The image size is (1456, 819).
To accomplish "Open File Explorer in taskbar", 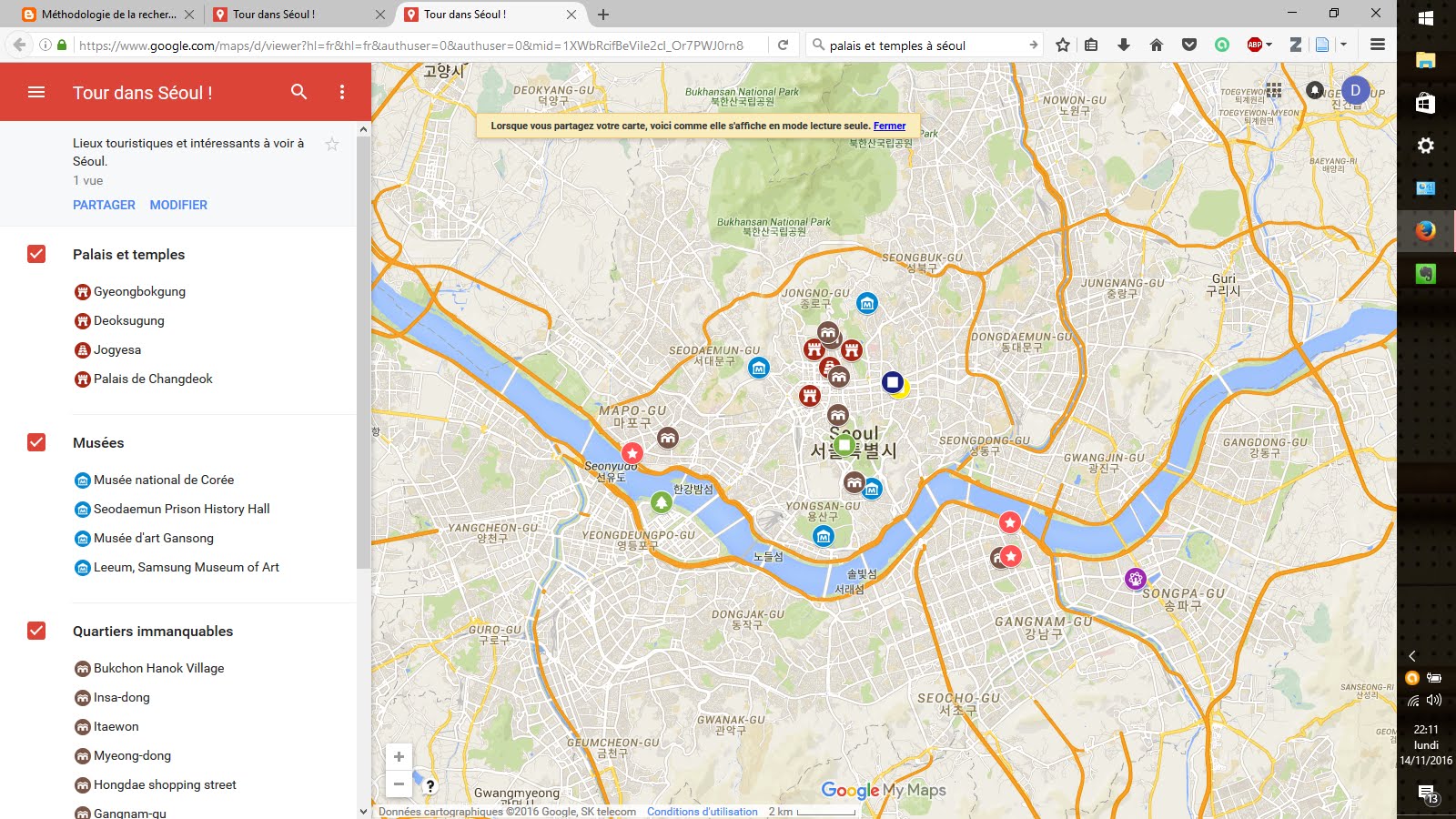I will pos(1426,61).
